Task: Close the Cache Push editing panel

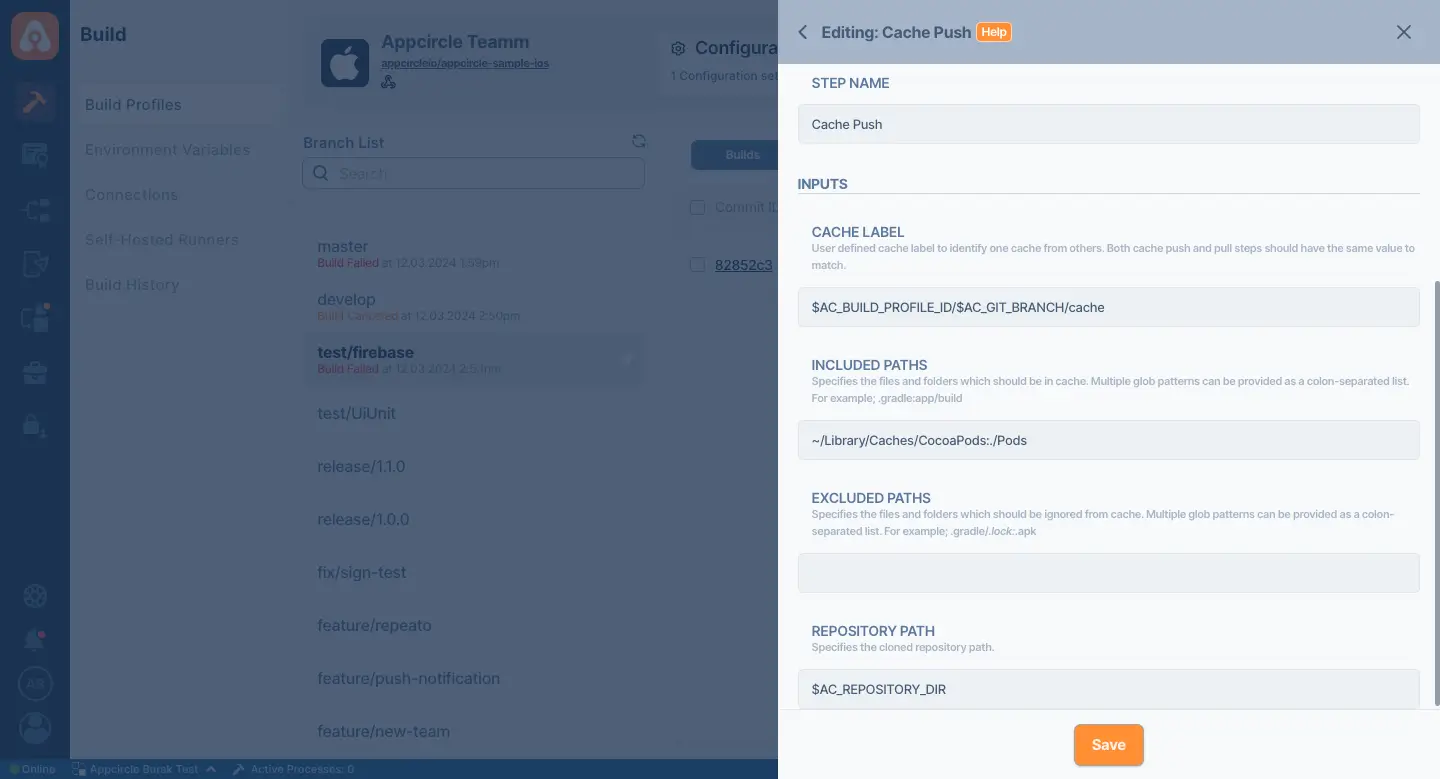Action: [x=1404, y=32]
